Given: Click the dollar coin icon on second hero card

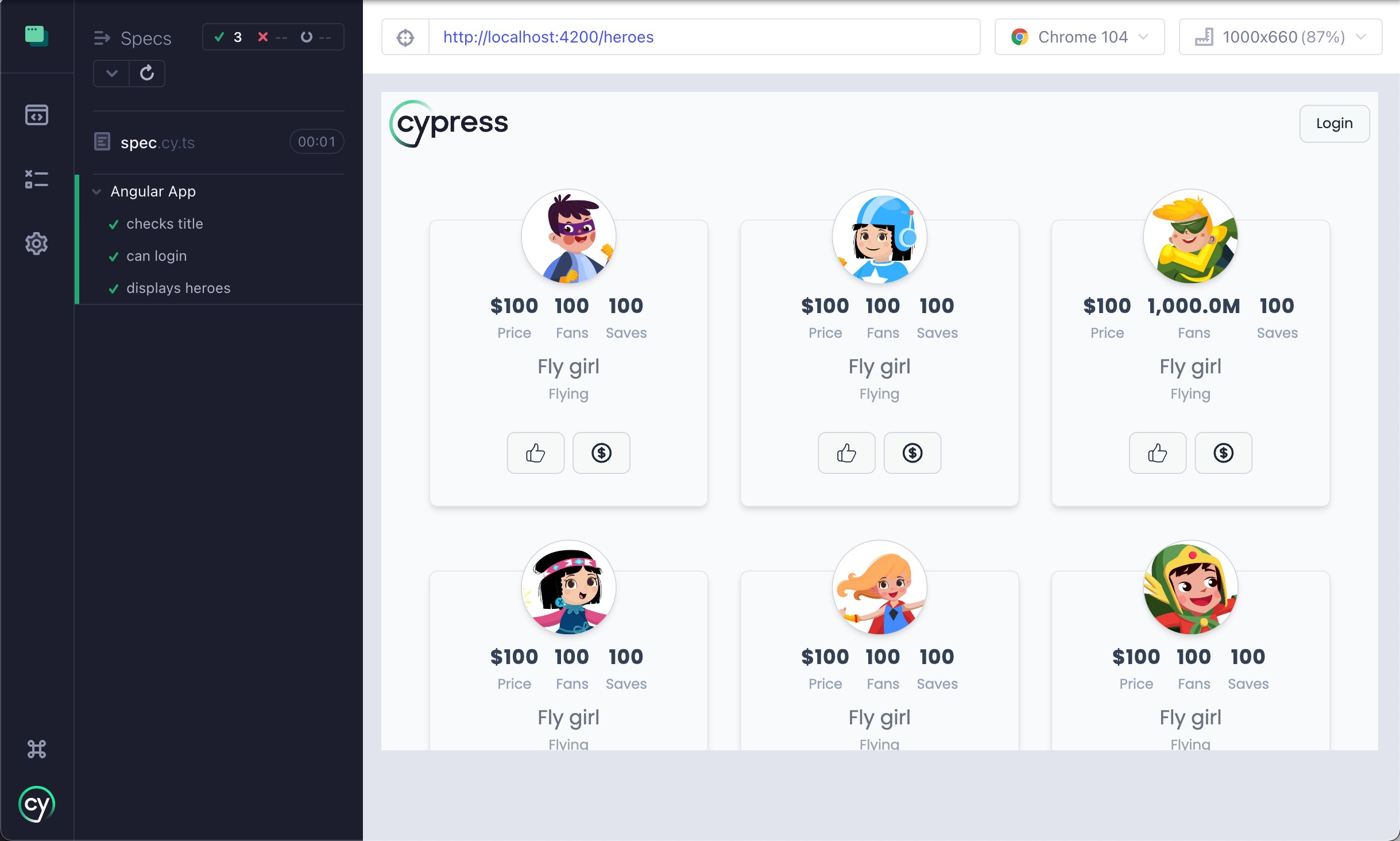Looking at the screenshot, I should point(912,453).
